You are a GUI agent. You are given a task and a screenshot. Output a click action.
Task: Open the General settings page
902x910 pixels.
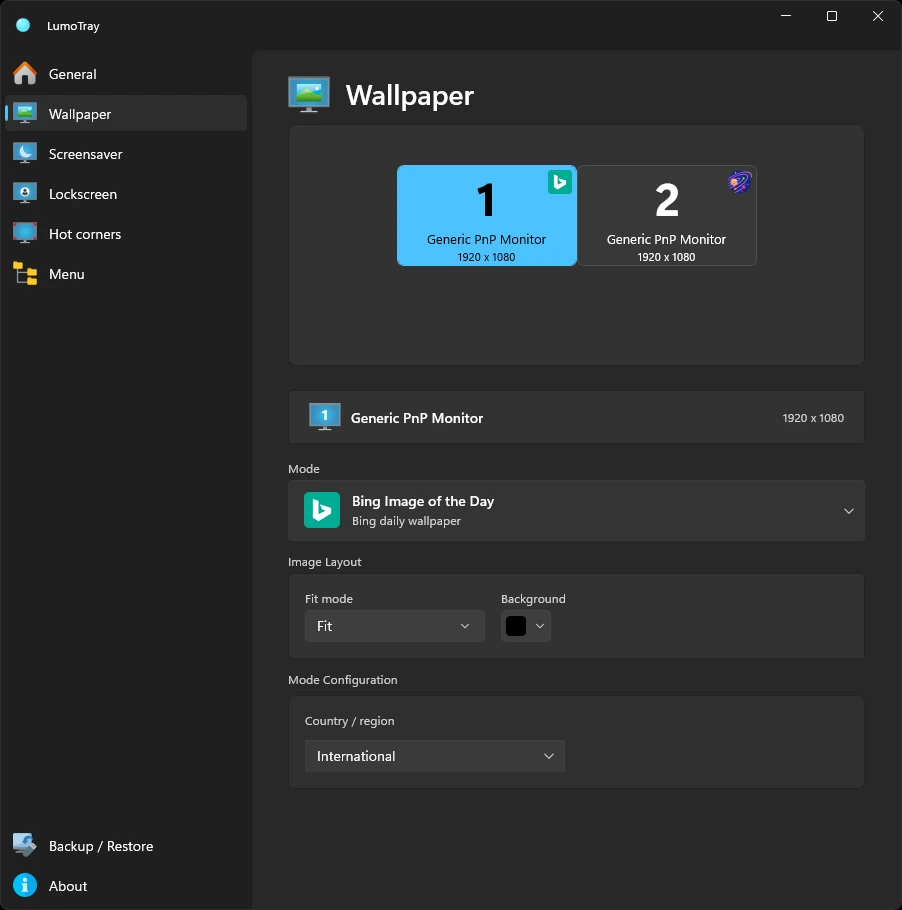(x=126, y=74)
